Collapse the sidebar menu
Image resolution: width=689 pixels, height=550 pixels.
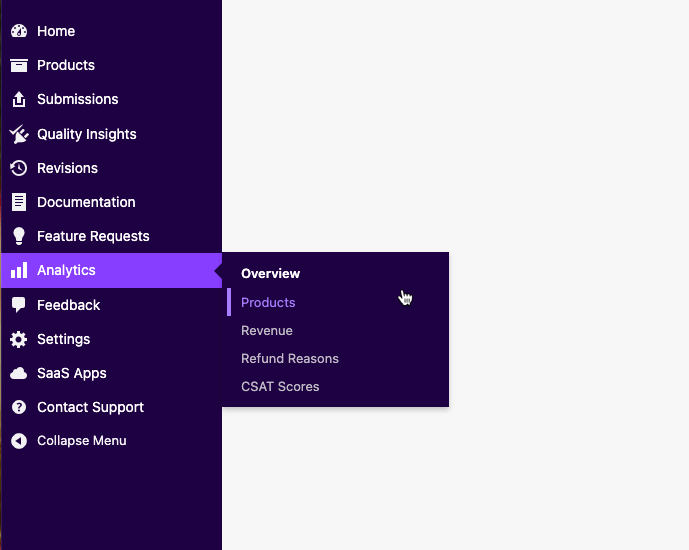(x=81, y=441)
